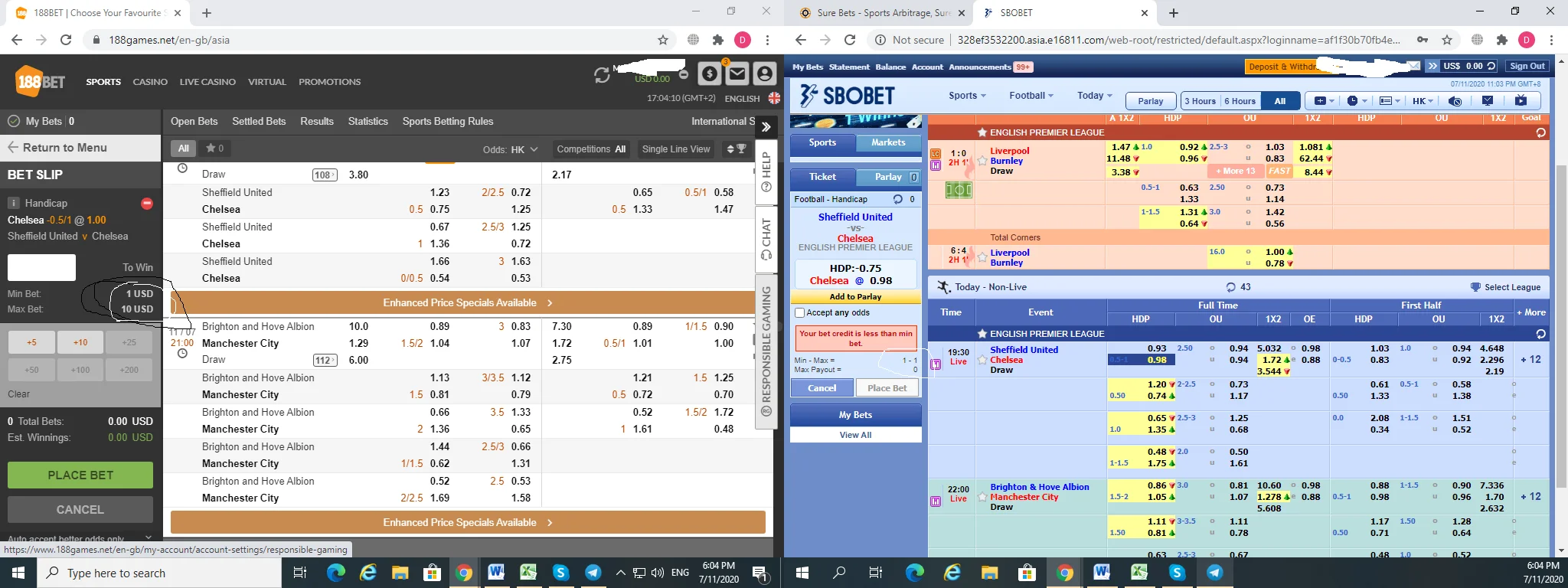Viewport: 1568px width, 588px height.
Task: Open the plus-sign dropdown in SBOBET toolbar
Action: click(x=1324, y=100)
